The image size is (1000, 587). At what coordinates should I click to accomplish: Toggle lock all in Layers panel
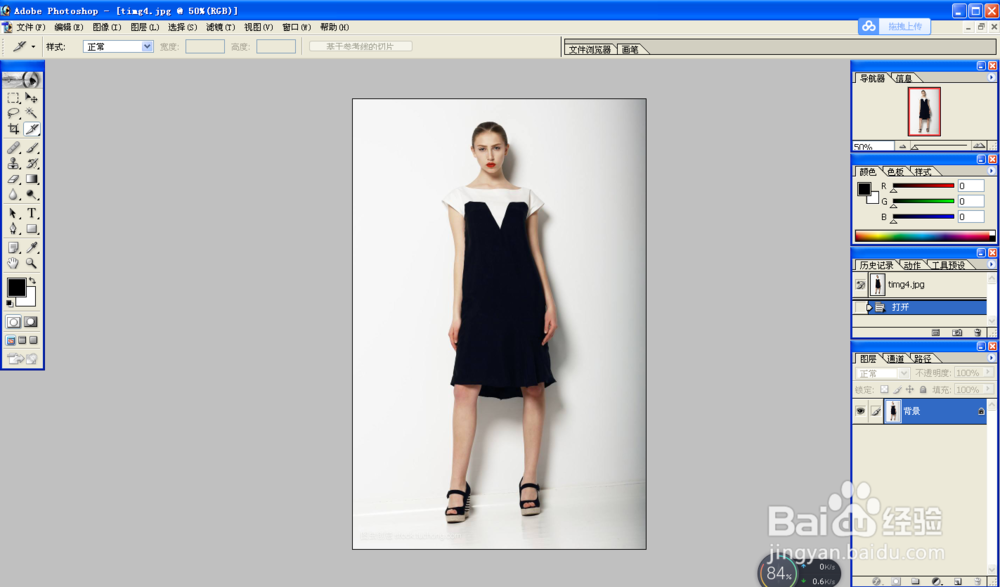click(923, 389)
